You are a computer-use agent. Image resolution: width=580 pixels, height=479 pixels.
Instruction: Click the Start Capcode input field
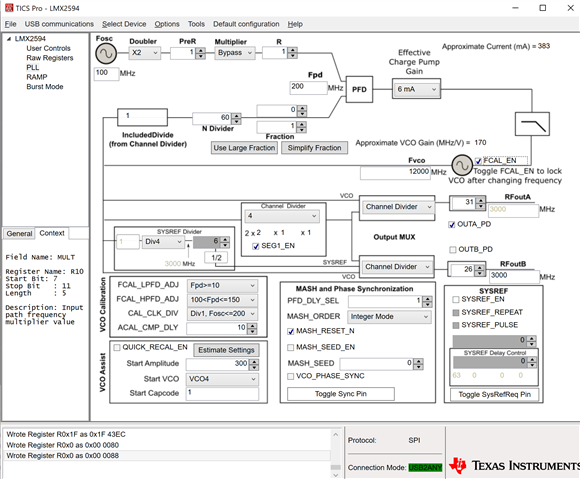click(222, 393)
